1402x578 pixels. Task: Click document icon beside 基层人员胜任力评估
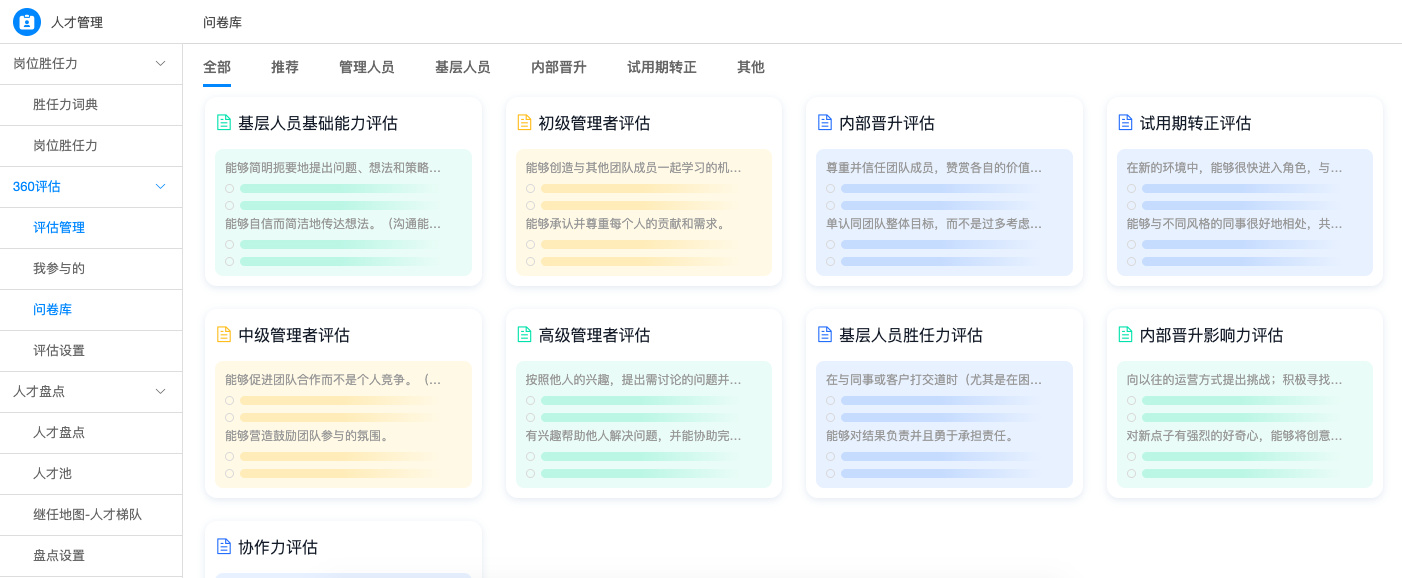825,335
